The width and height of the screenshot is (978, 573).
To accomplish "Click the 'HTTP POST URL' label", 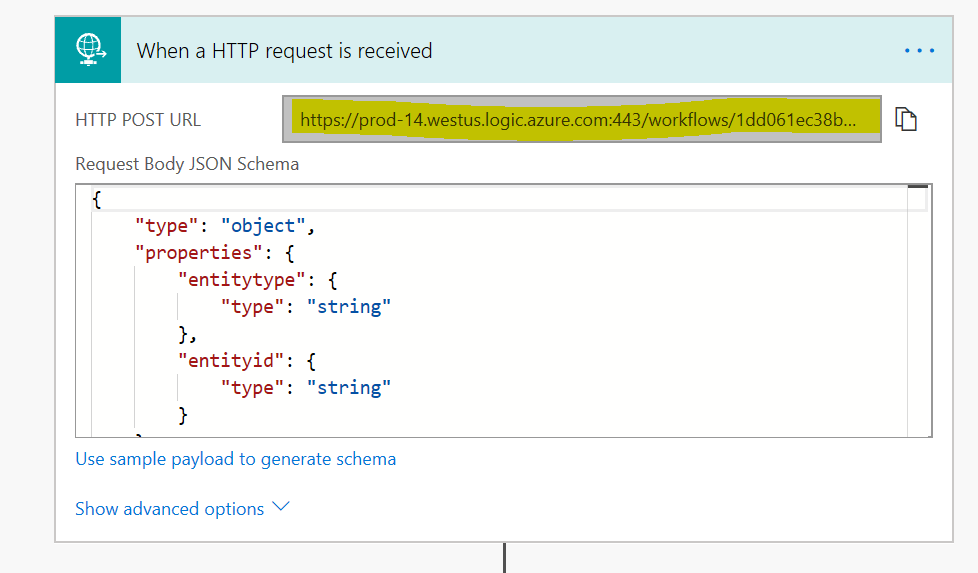I will tap(138, 120).
